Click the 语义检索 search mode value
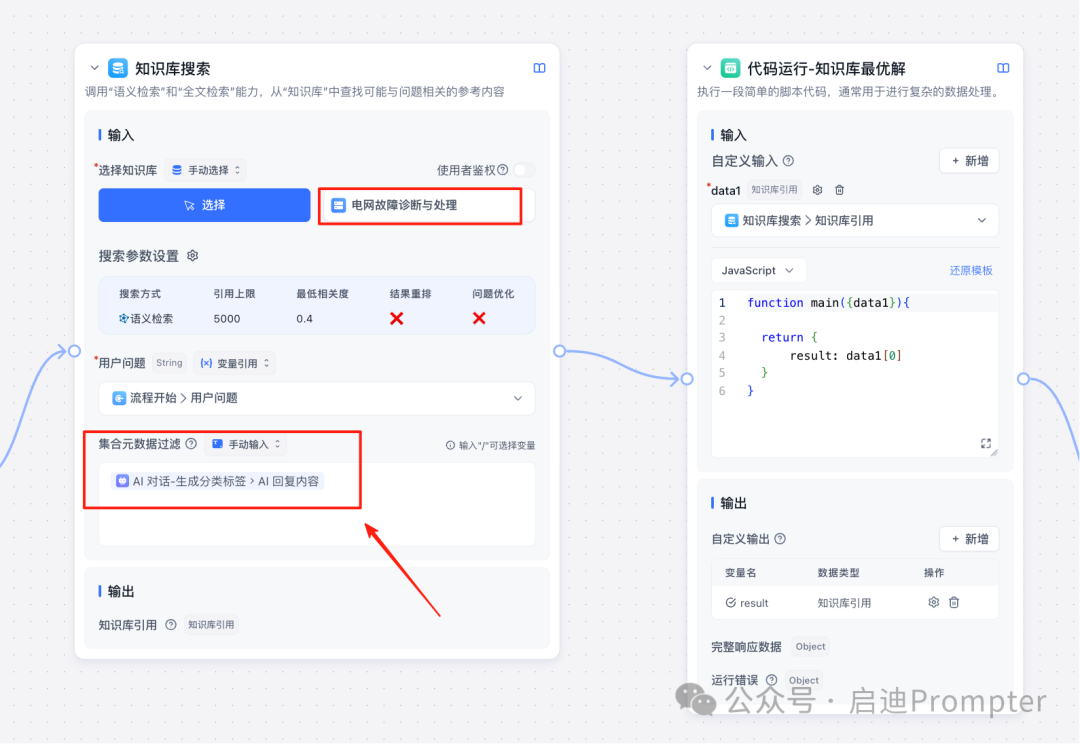The height and width of the screenshot is (744, 1080). click(146, 318)
